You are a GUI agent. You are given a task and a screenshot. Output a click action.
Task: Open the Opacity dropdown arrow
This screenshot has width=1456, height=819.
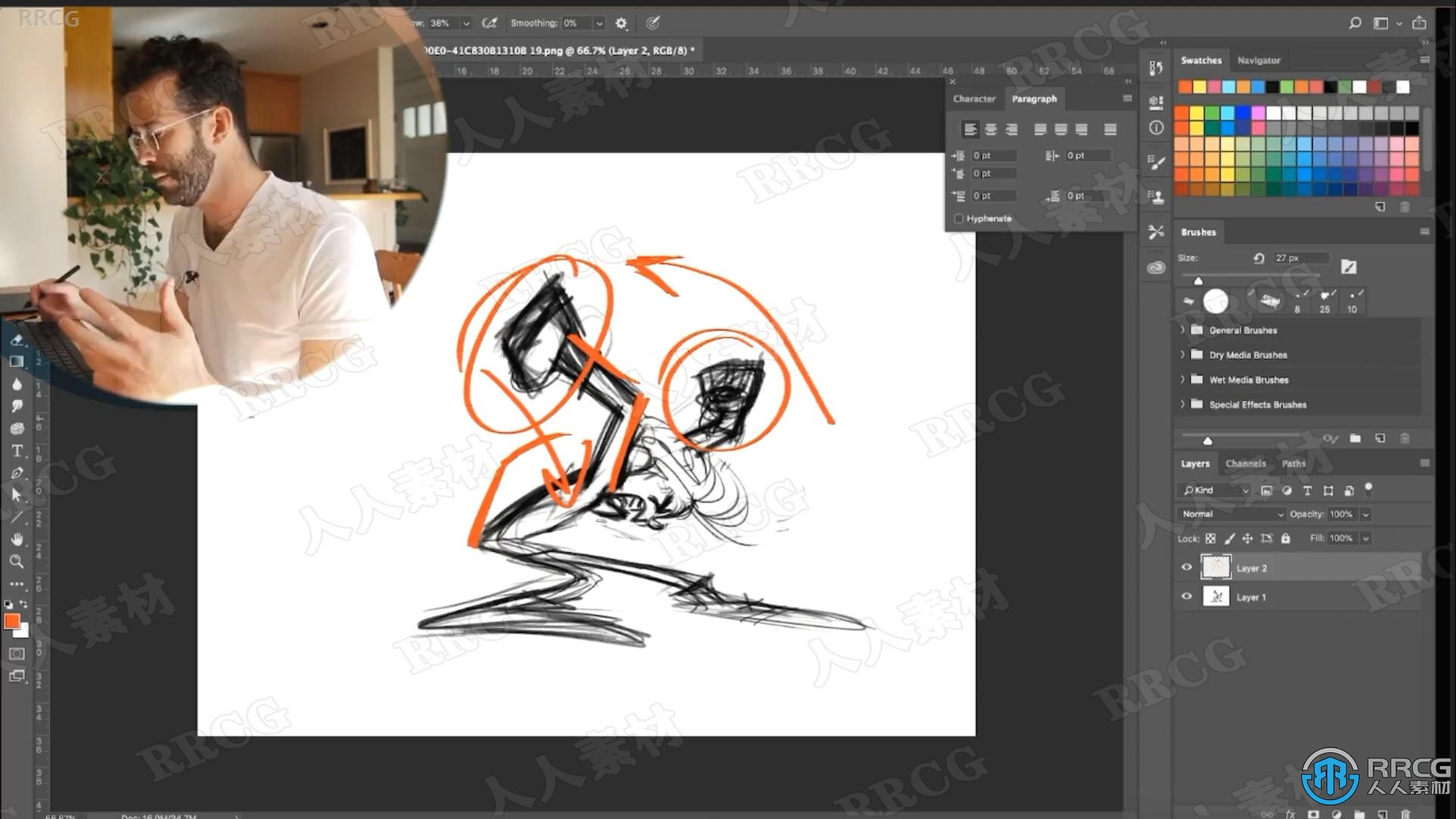(1366, 514)
